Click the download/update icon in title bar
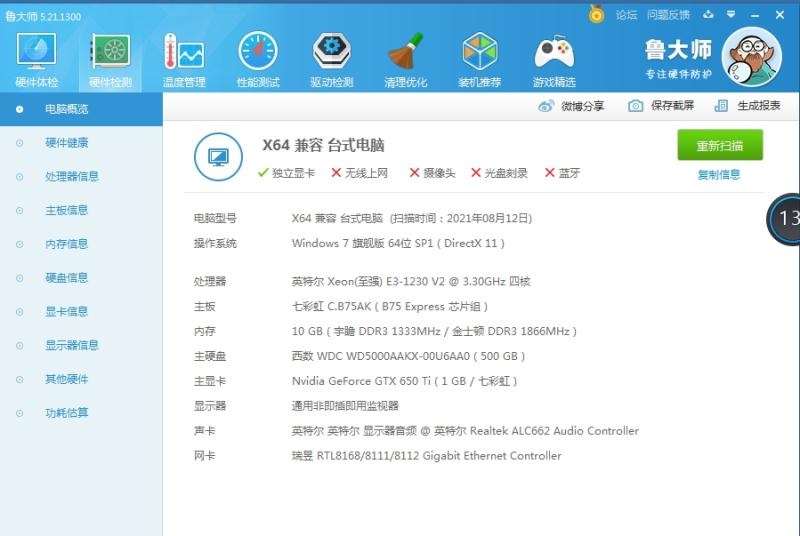800x536 pixels. pyautogui.click(x=708, y=15)
